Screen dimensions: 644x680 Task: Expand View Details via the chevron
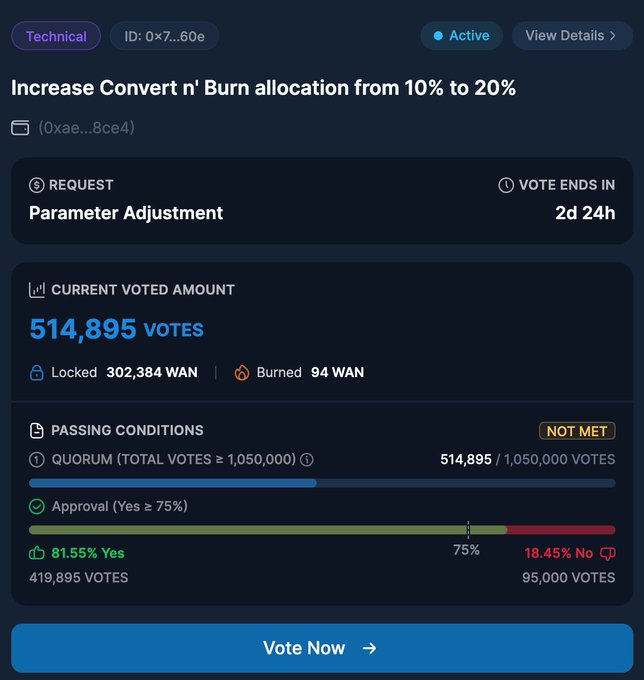pyautogui.click(x=613, y=36)
